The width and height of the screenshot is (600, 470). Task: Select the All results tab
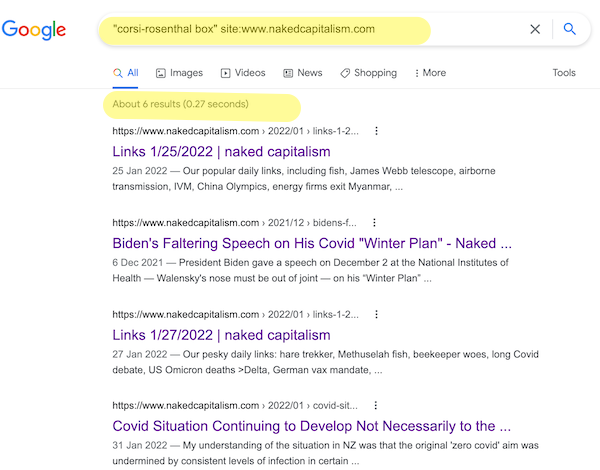coord(126,73)
